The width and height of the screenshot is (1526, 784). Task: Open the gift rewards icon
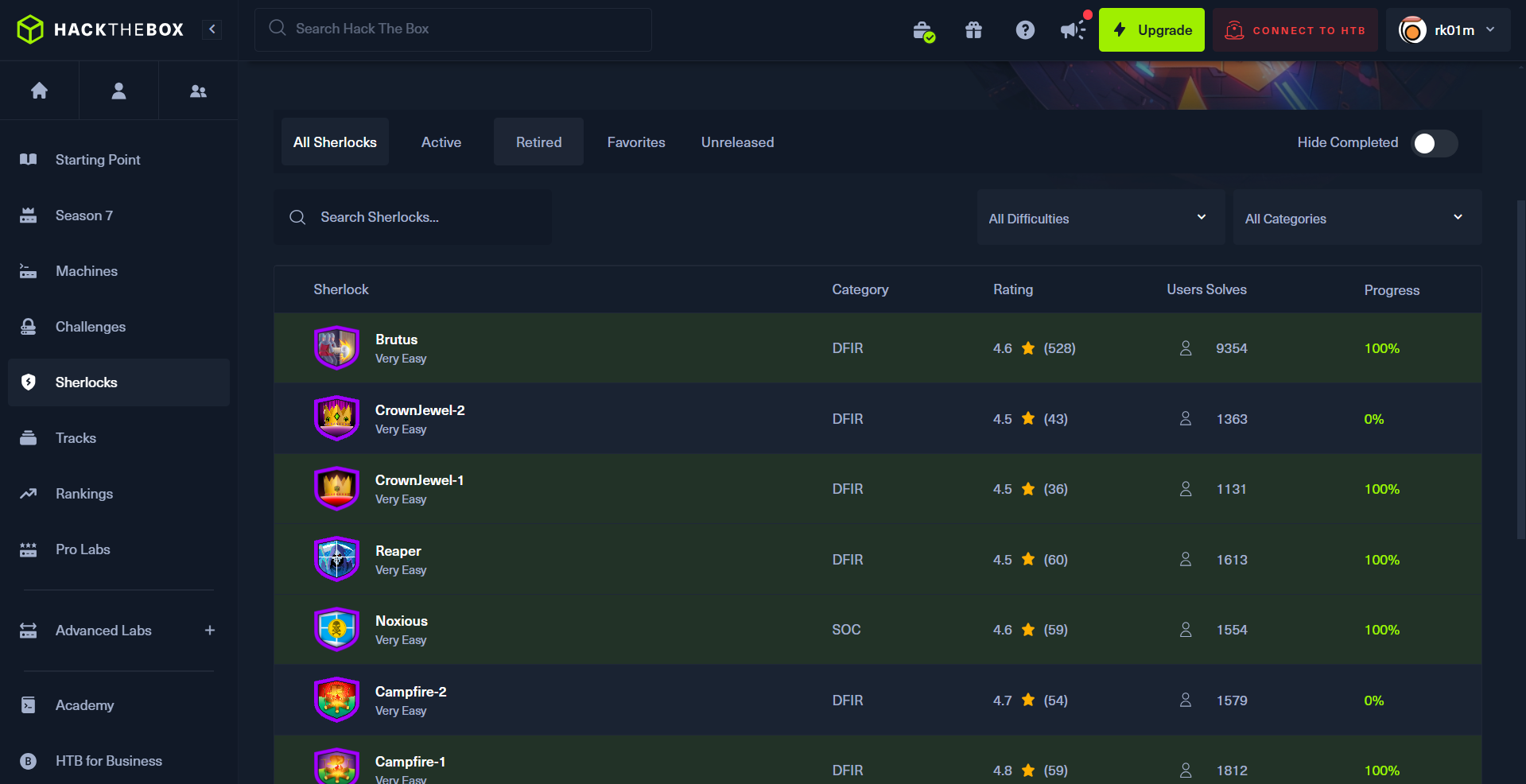tap(973, 30)
